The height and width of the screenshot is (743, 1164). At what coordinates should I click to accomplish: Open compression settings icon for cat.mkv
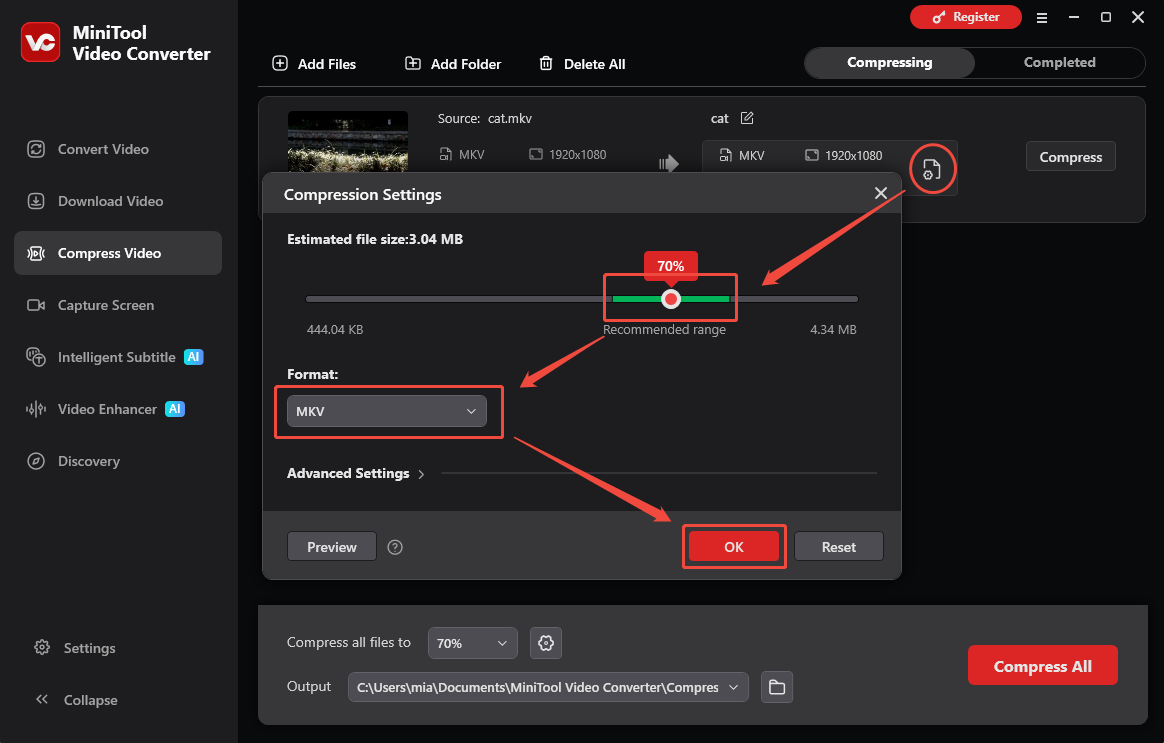932,169
